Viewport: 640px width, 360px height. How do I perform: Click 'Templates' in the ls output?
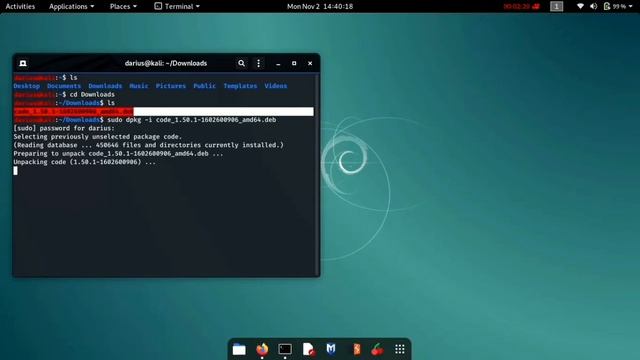pyautogui.click(x=240, y=86)
